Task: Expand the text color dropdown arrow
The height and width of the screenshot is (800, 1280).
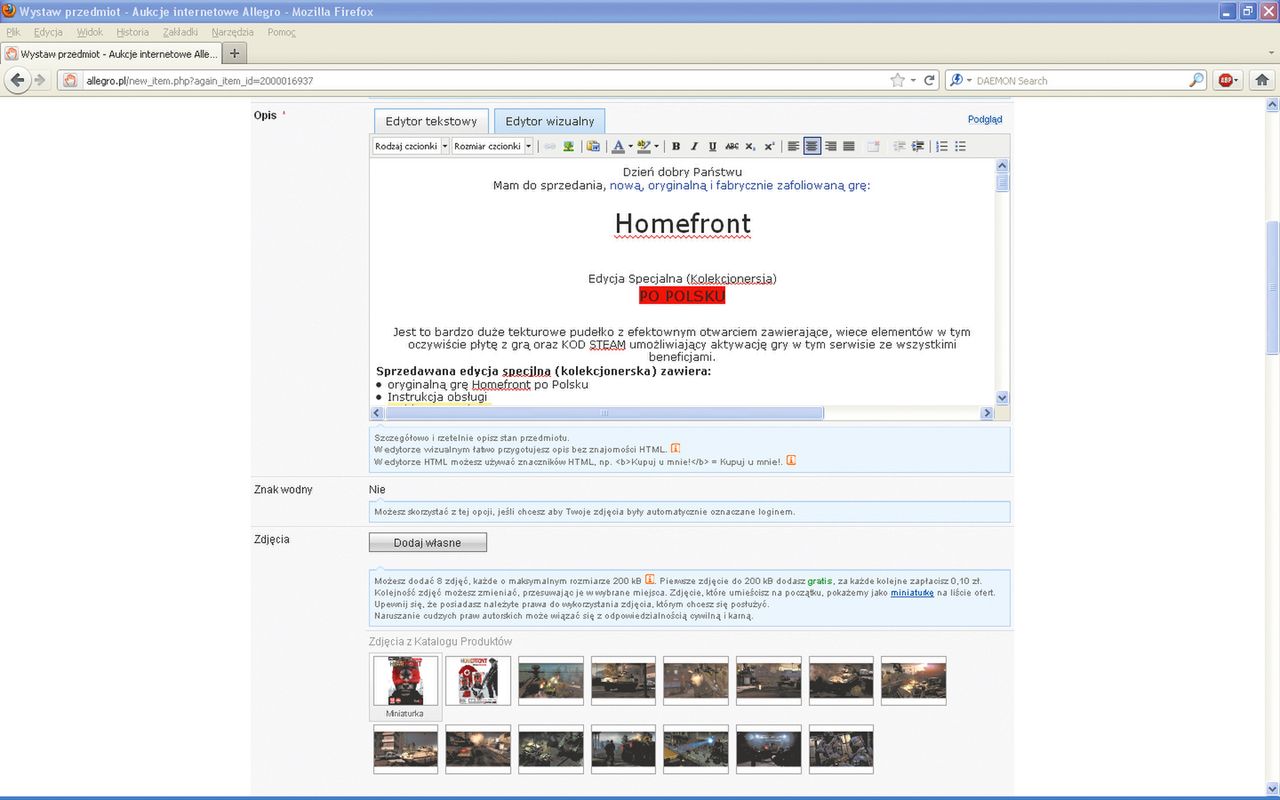Action: [630, 146]
